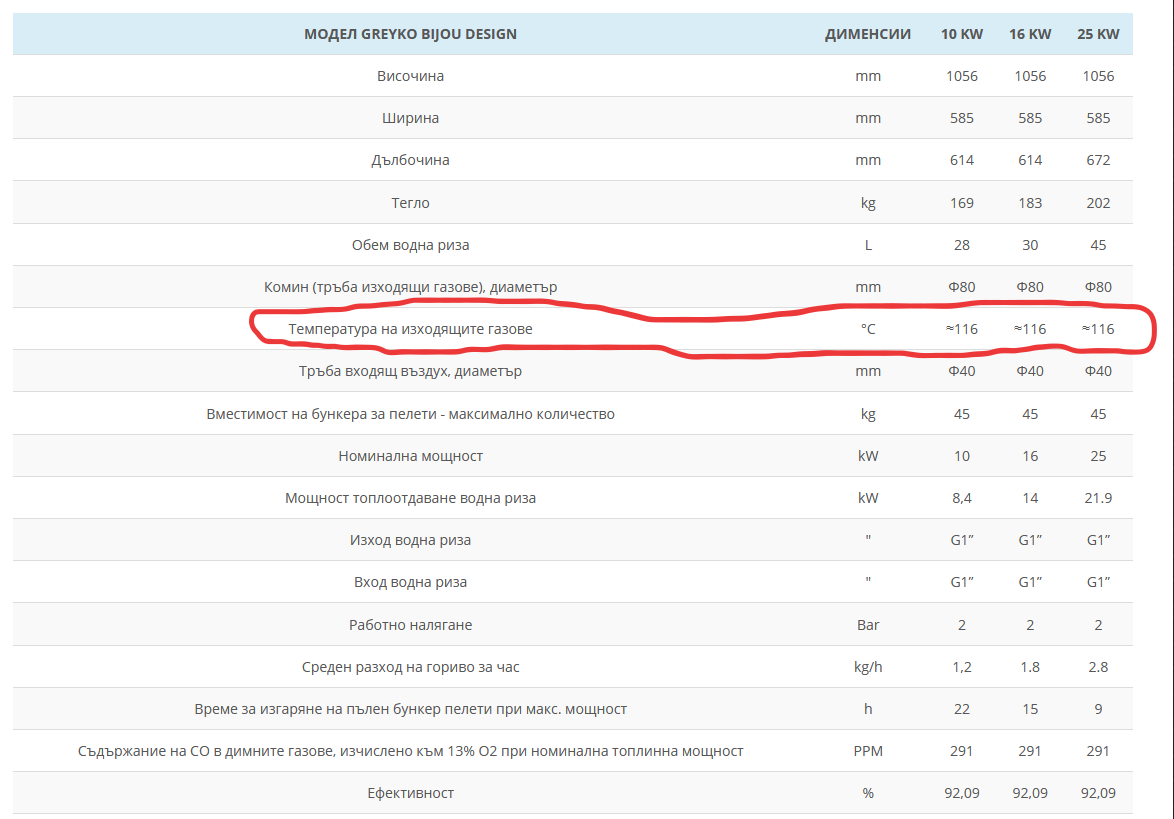The width and height of the screenshot is (1174, 819).
Task: Click the '10 KW' column header
Action: (x=961, y=34)
